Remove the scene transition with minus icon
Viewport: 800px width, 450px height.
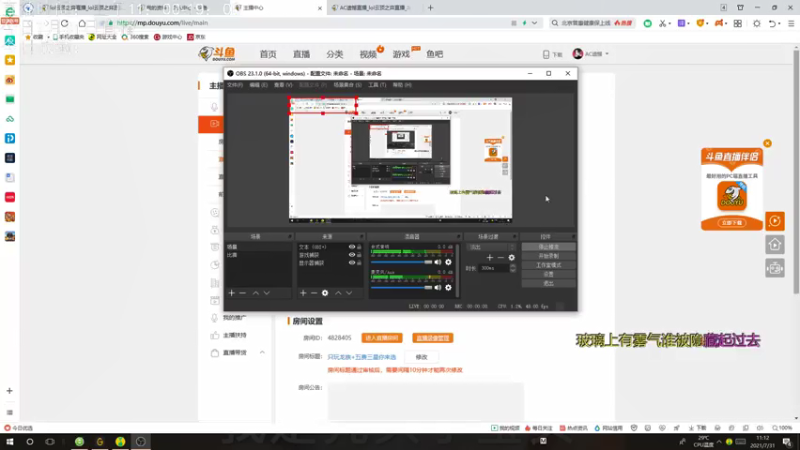click(501, 258)
